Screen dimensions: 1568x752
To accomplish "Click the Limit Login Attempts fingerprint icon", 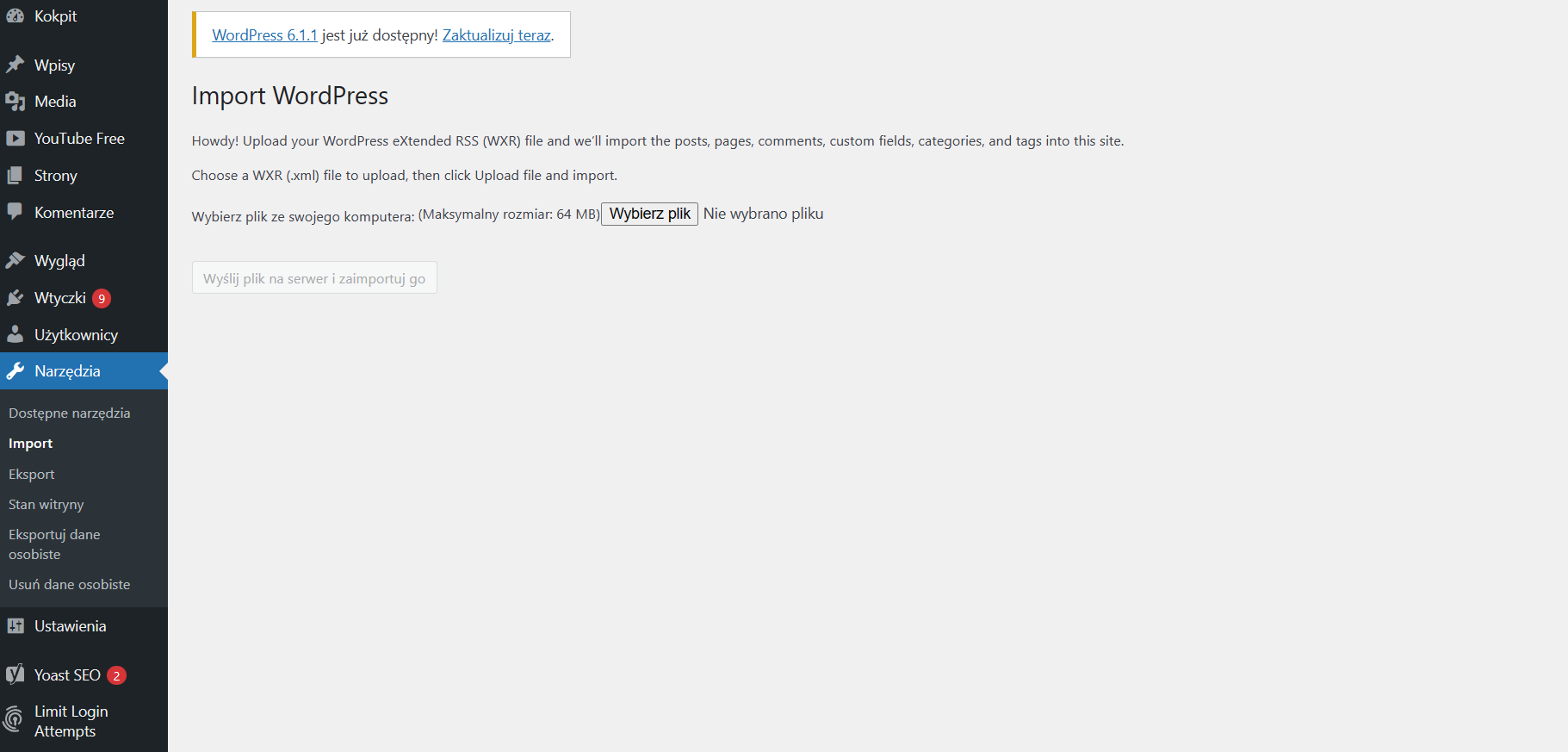I will pyautogui.click(x=14, y=718).
